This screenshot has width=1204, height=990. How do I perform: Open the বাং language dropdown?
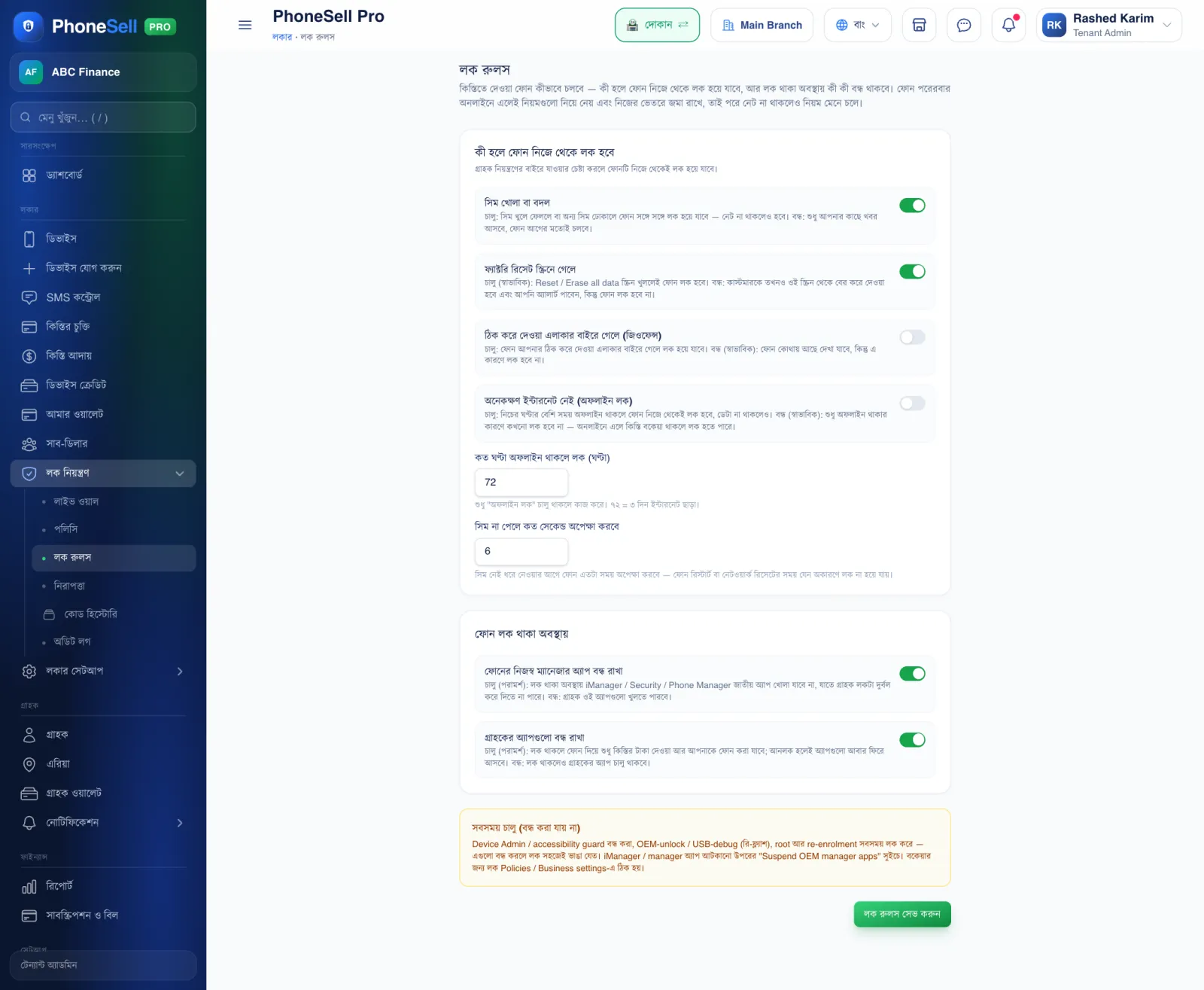[857, 25]
